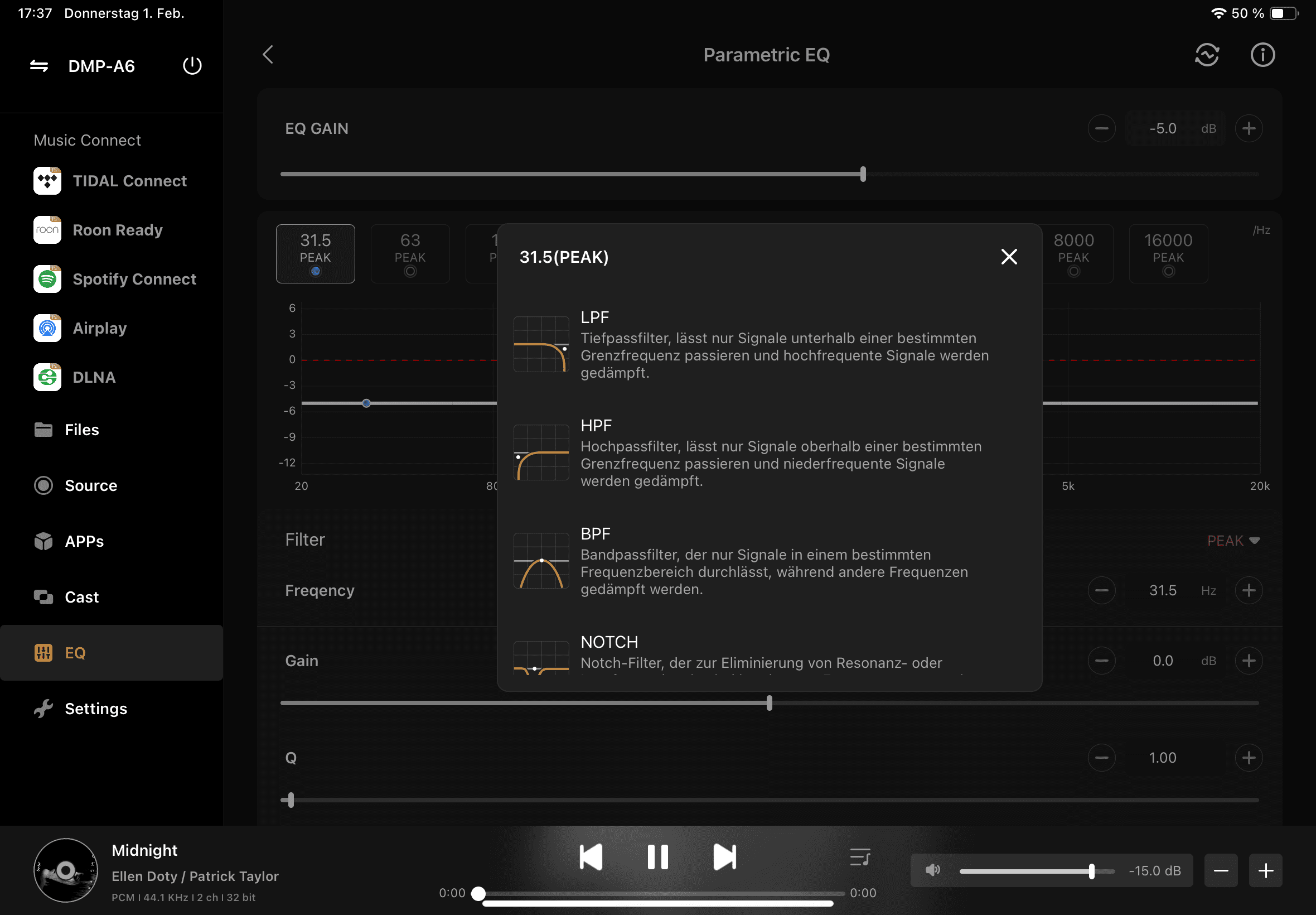Click the HPF filter curve thumbnail

(x=541, y=452)
